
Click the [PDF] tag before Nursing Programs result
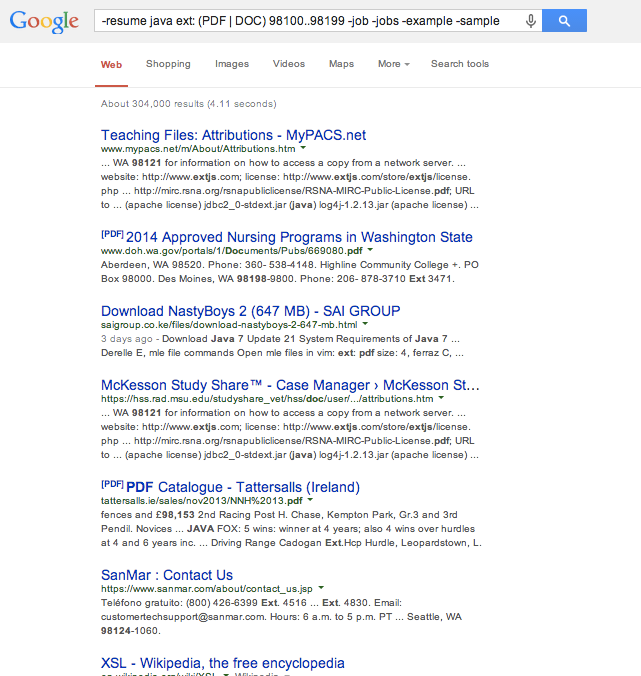pyautogui.click(x=112, y=234)
